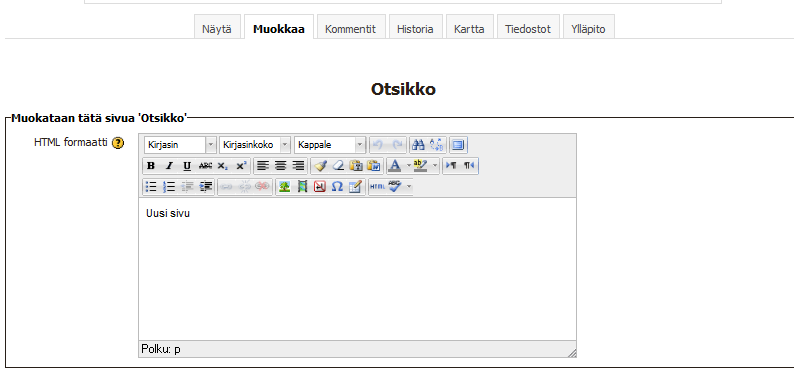Viewport: 794px width, 382px height.
Task: Expand the spellchecker language arrow
Action: (x=409, y=187)
